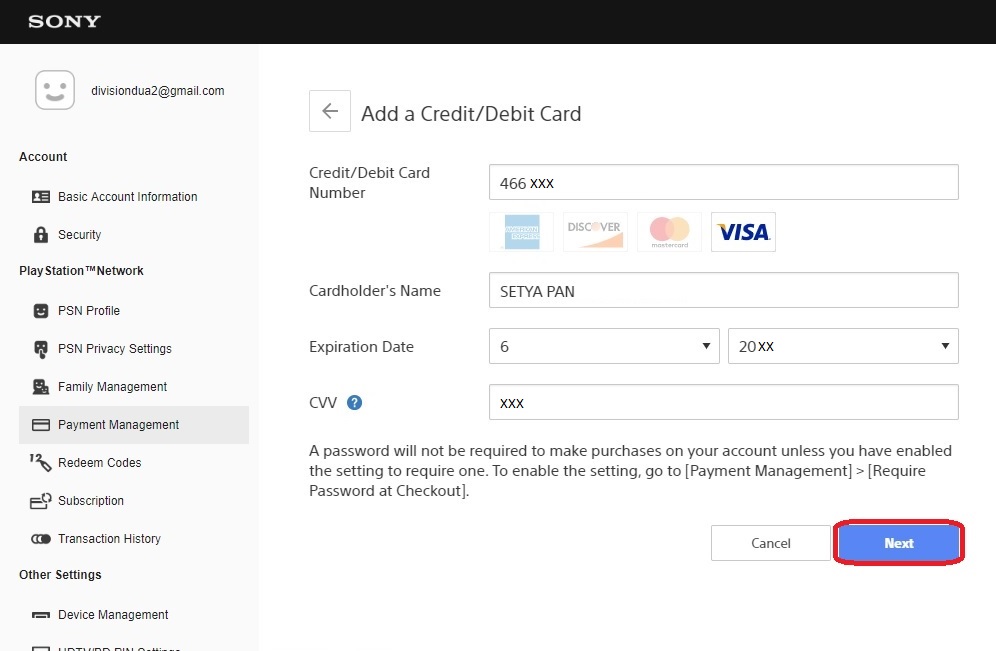Click the American Express card logo
Image resolution: width=996 pixels, height=651 pixels.
522,232
